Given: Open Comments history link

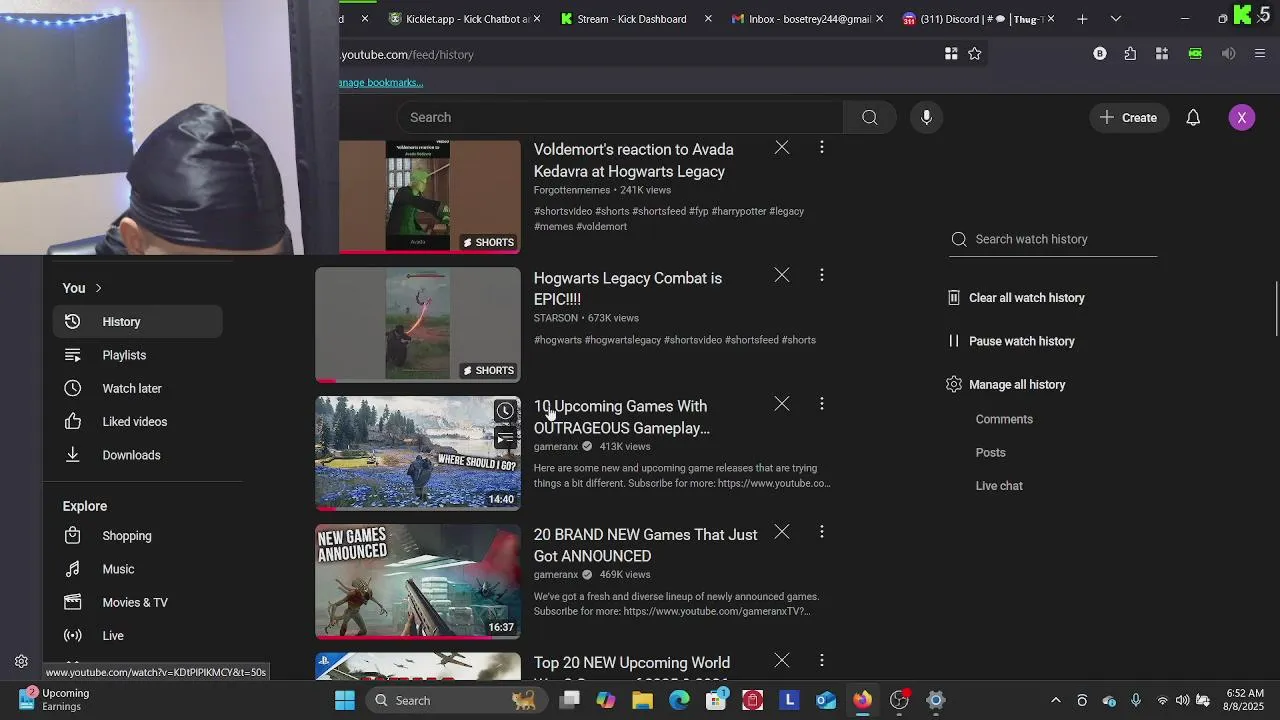Looking at the screenshot, I should (1004, 419).
